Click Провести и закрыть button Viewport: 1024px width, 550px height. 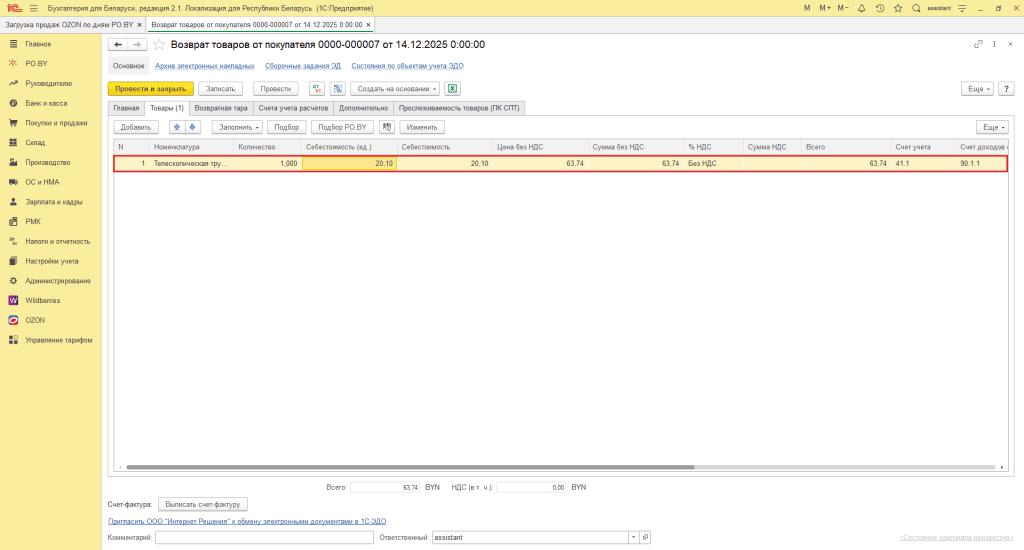click(151, 89)
